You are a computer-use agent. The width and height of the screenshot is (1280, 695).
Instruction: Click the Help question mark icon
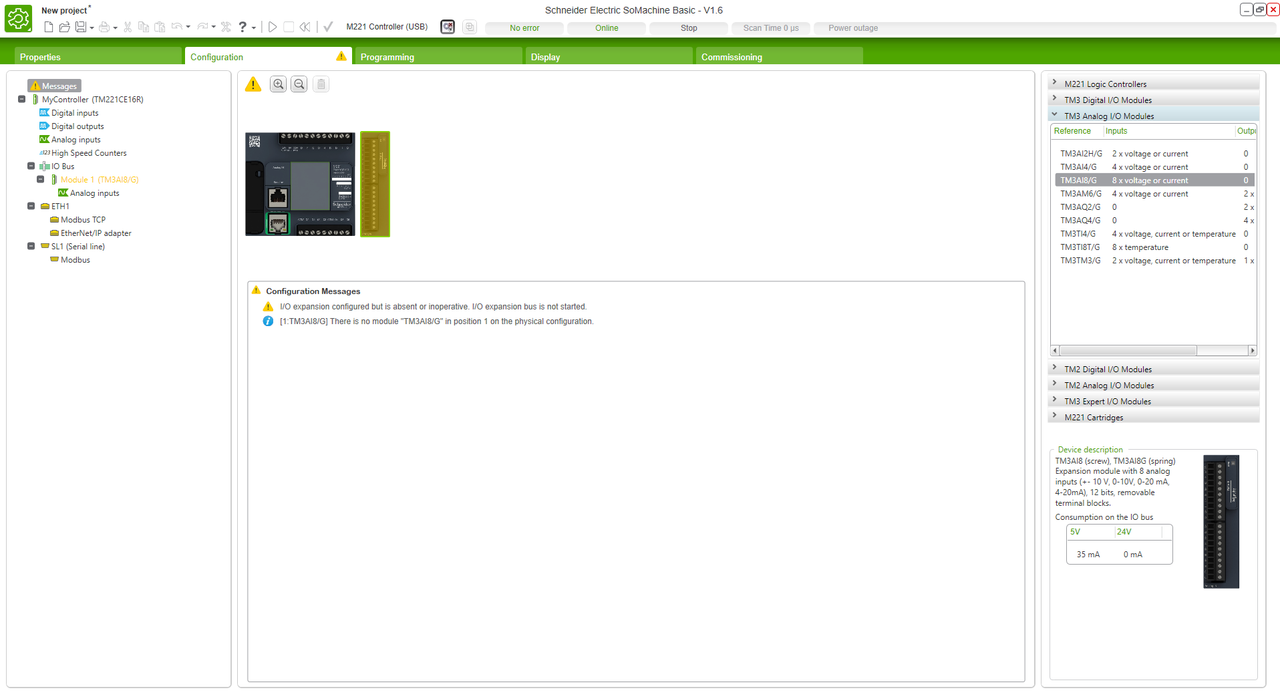coord(242,27)
